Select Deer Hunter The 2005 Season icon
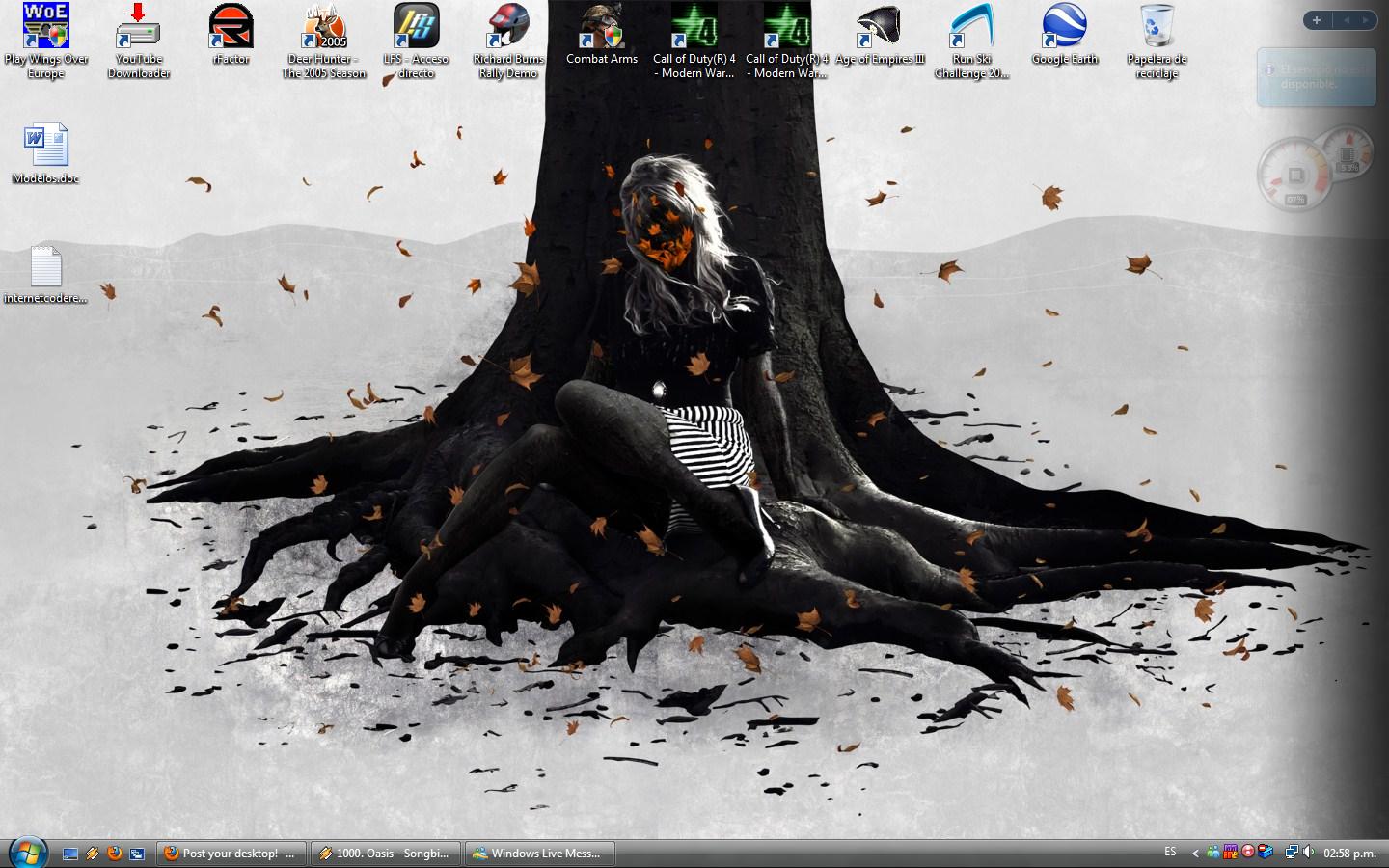Viewport: 1389px width, 868px height. (324, 41)
